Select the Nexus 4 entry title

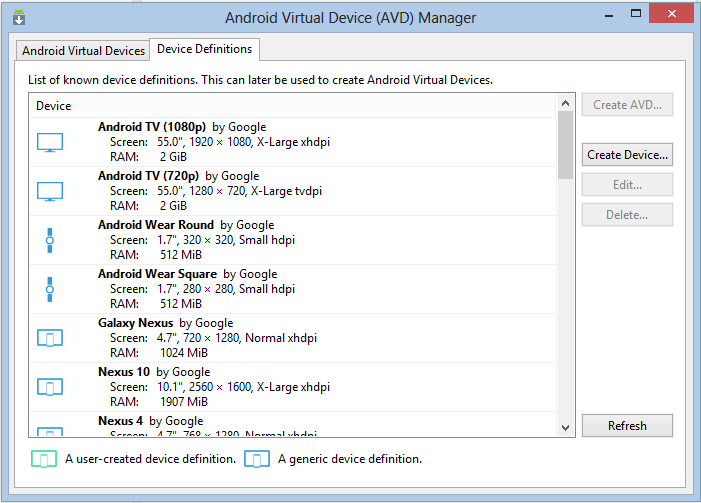(x=120, y=421)
